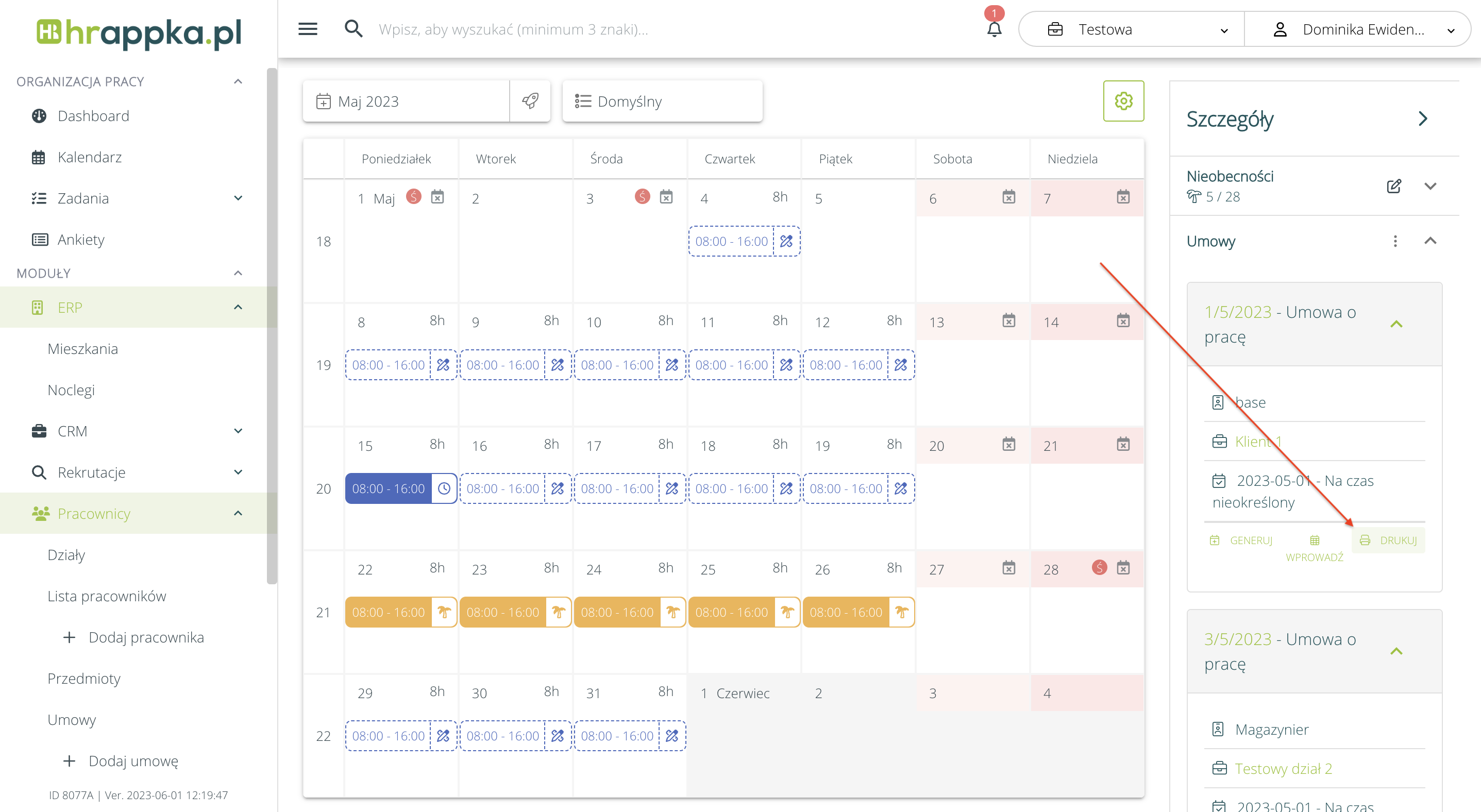Go to Kalendarz in sidebar

[x=90, y=157]
